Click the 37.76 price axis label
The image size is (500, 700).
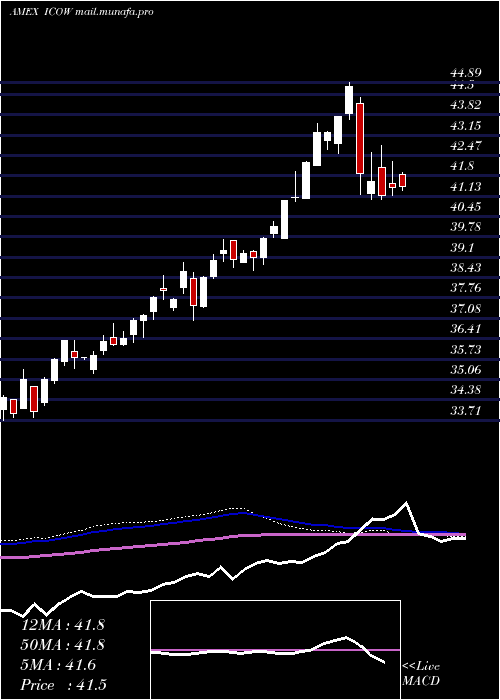tap(466, 288)
